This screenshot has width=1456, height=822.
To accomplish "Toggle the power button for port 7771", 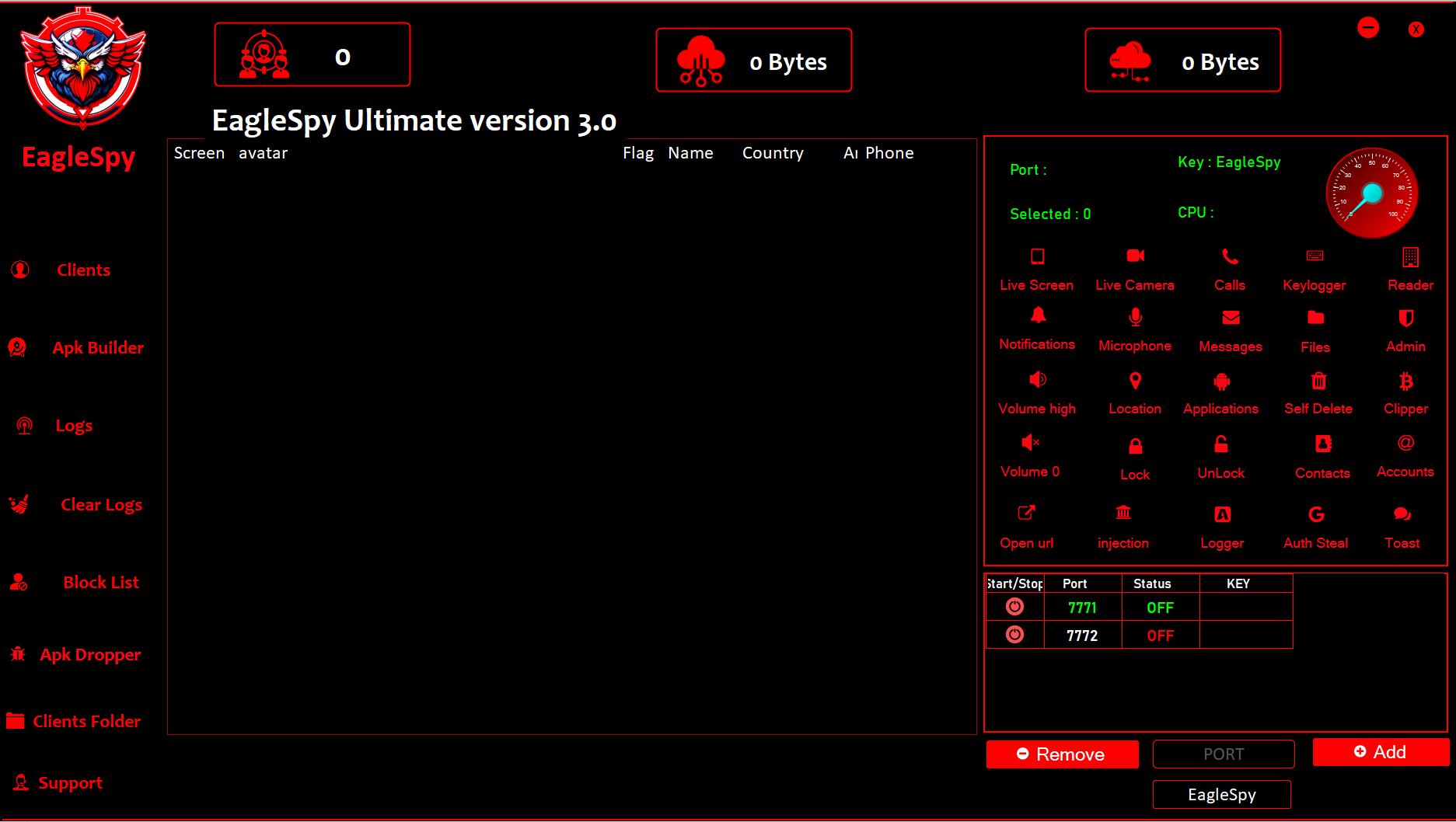I will (x=1014, y=607).
